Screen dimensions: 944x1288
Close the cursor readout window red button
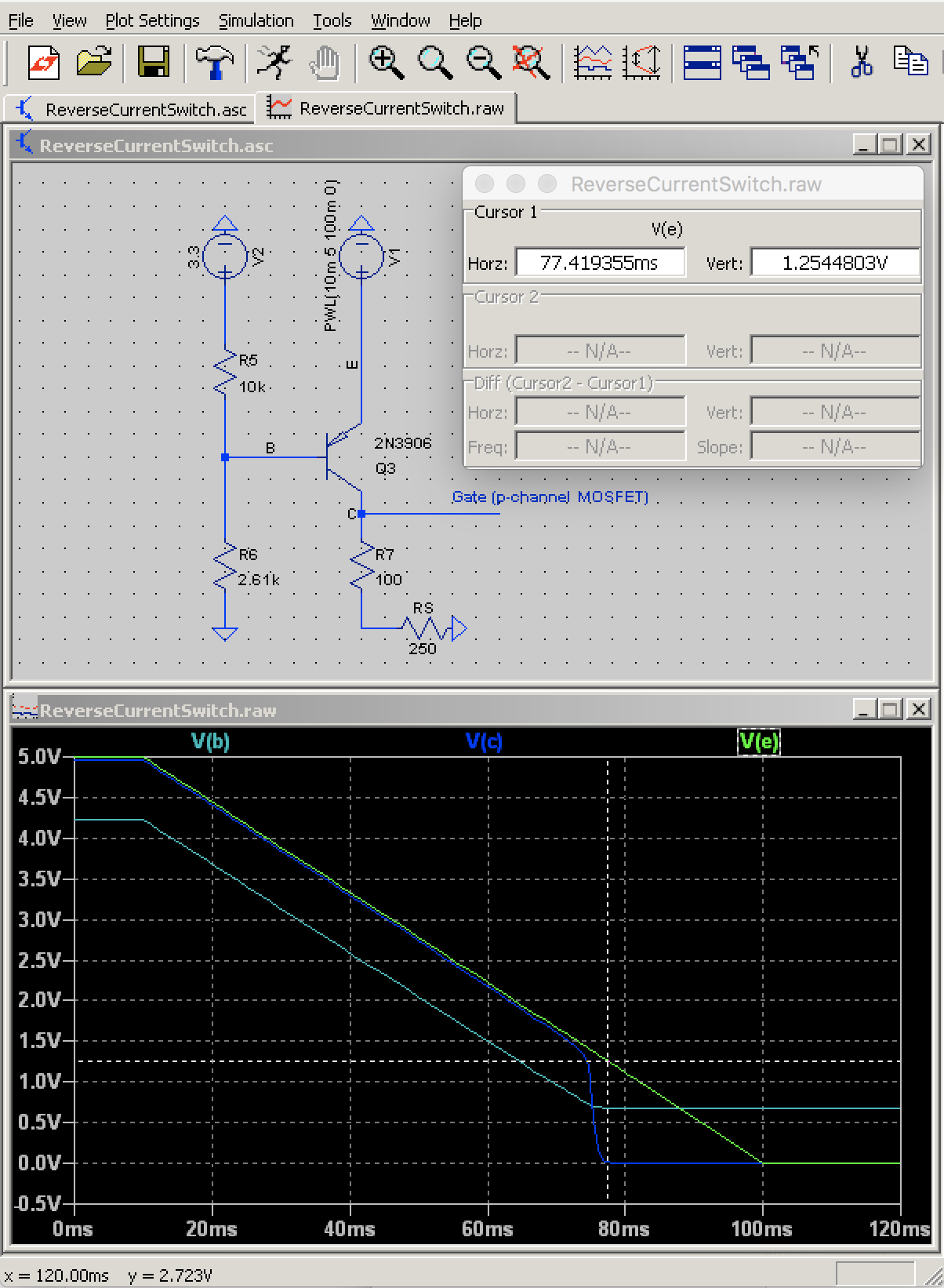485,184
